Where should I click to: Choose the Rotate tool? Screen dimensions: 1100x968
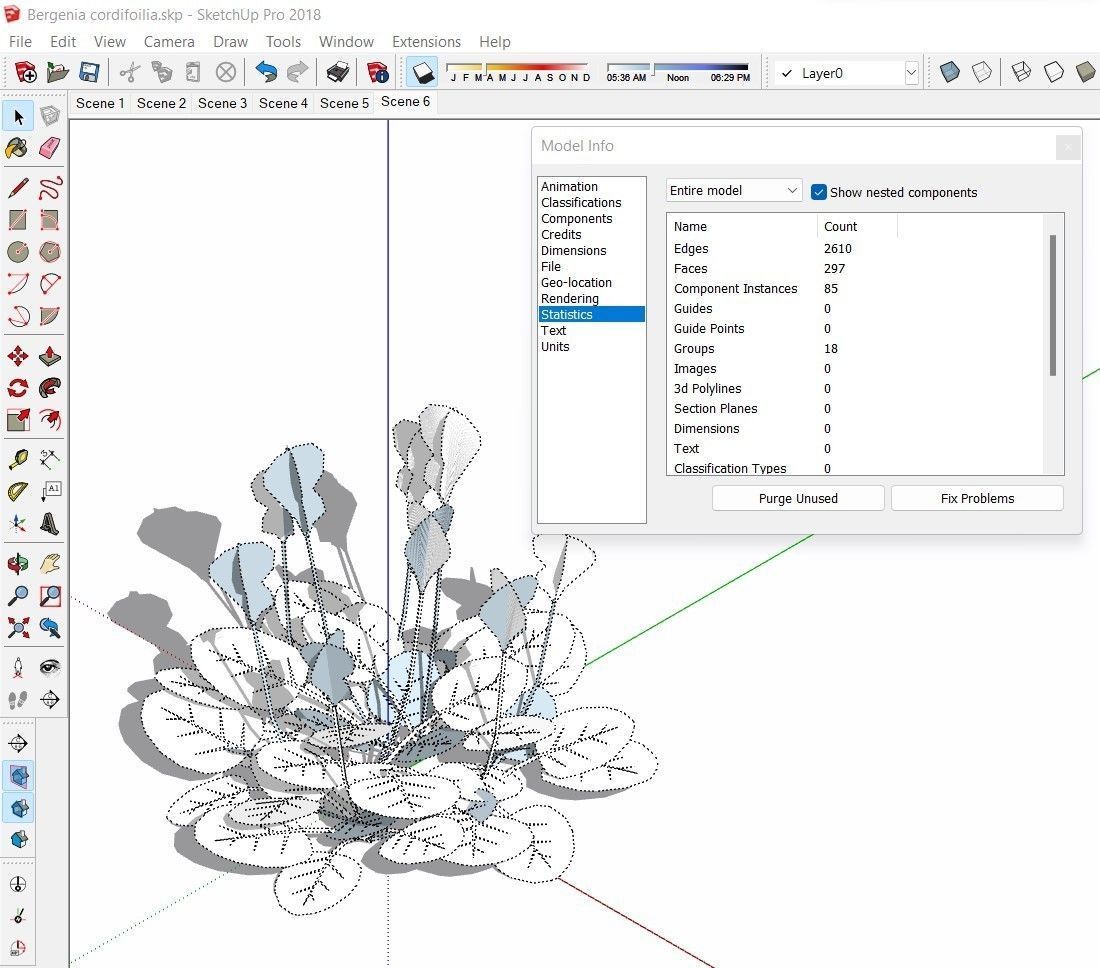pos(18,388)
